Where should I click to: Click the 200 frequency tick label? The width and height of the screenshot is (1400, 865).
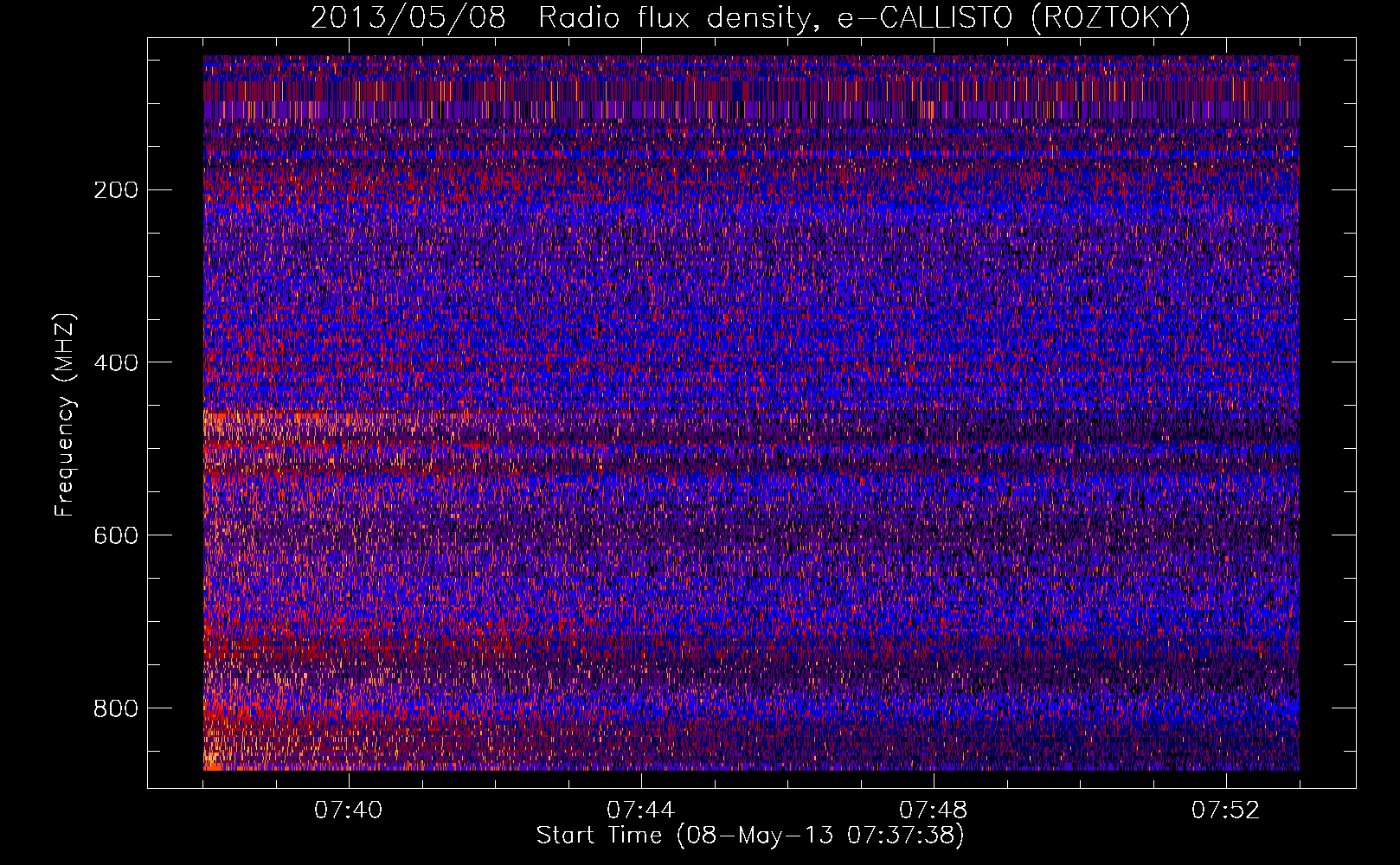pos(115,190)
